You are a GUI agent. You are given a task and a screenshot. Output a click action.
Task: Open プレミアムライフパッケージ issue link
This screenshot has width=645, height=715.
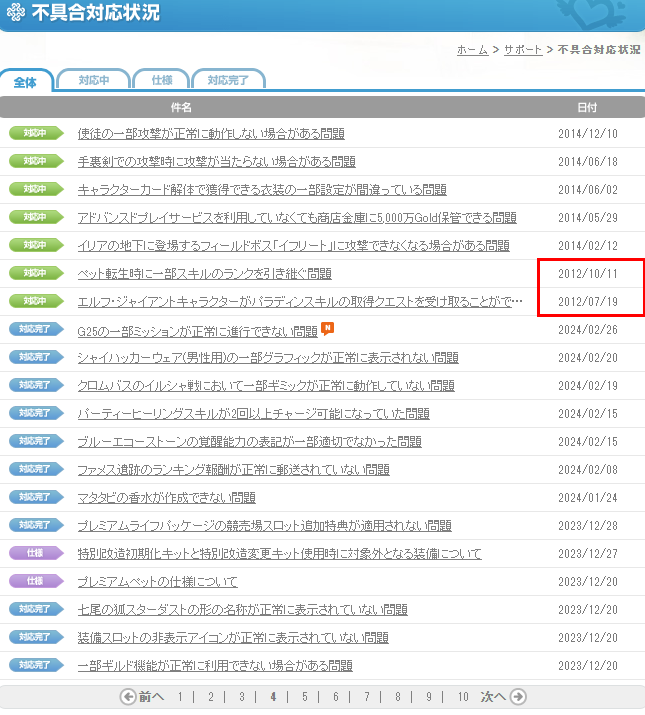[265, 525]
